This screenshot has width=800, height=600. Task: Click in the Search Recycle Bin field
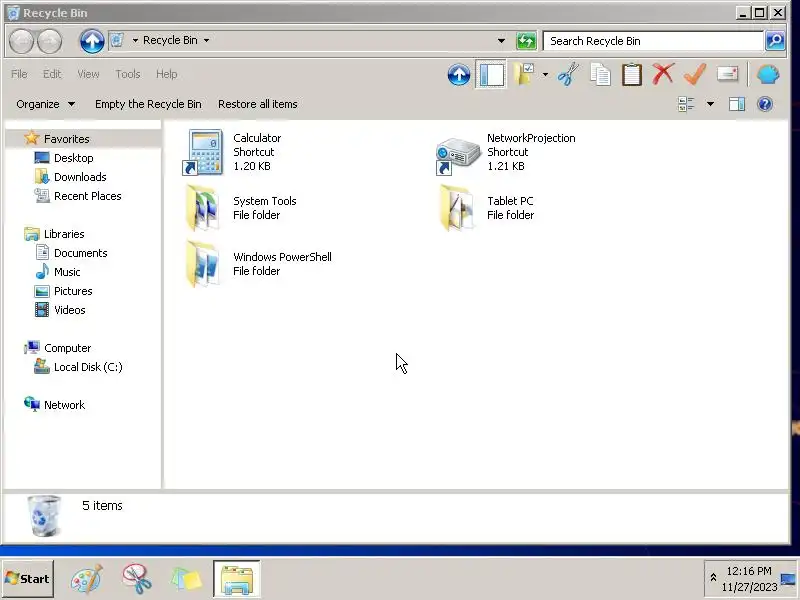[x=653, y=41]
